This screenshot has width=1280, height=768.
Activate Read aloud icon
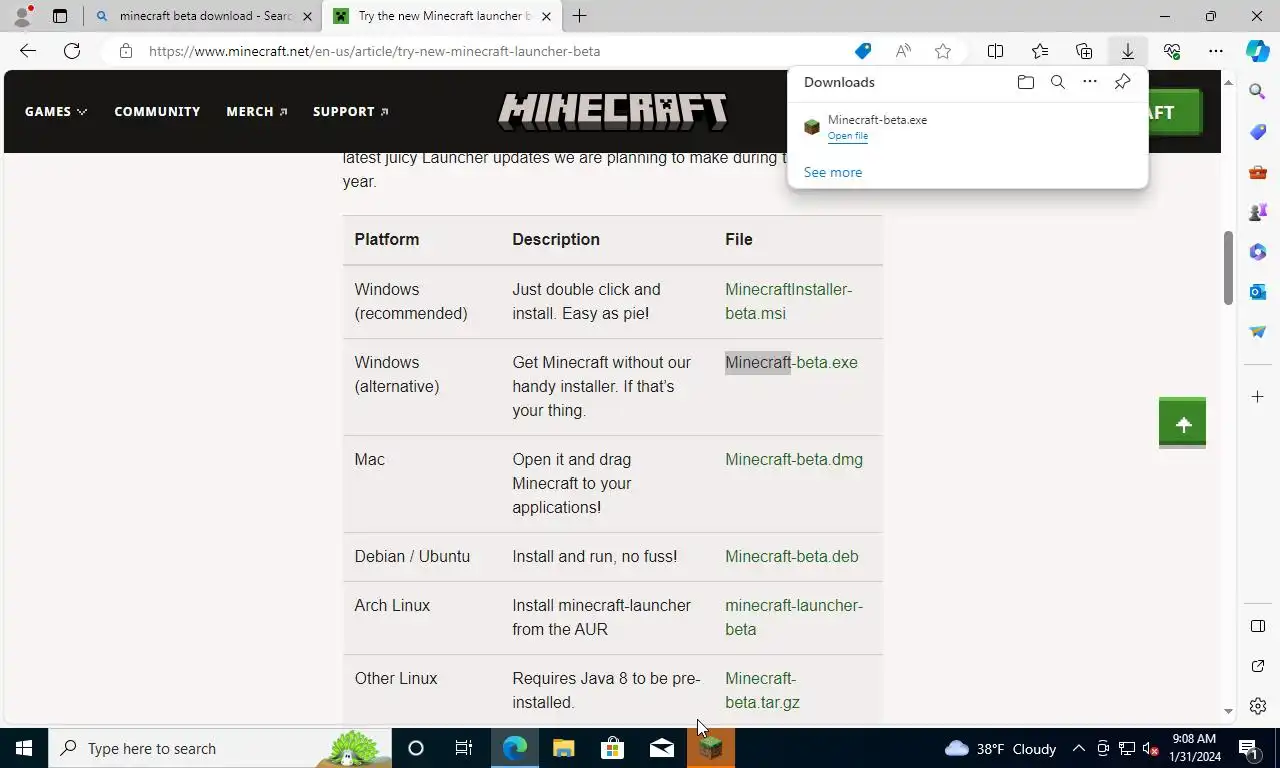tap(903, 51)
